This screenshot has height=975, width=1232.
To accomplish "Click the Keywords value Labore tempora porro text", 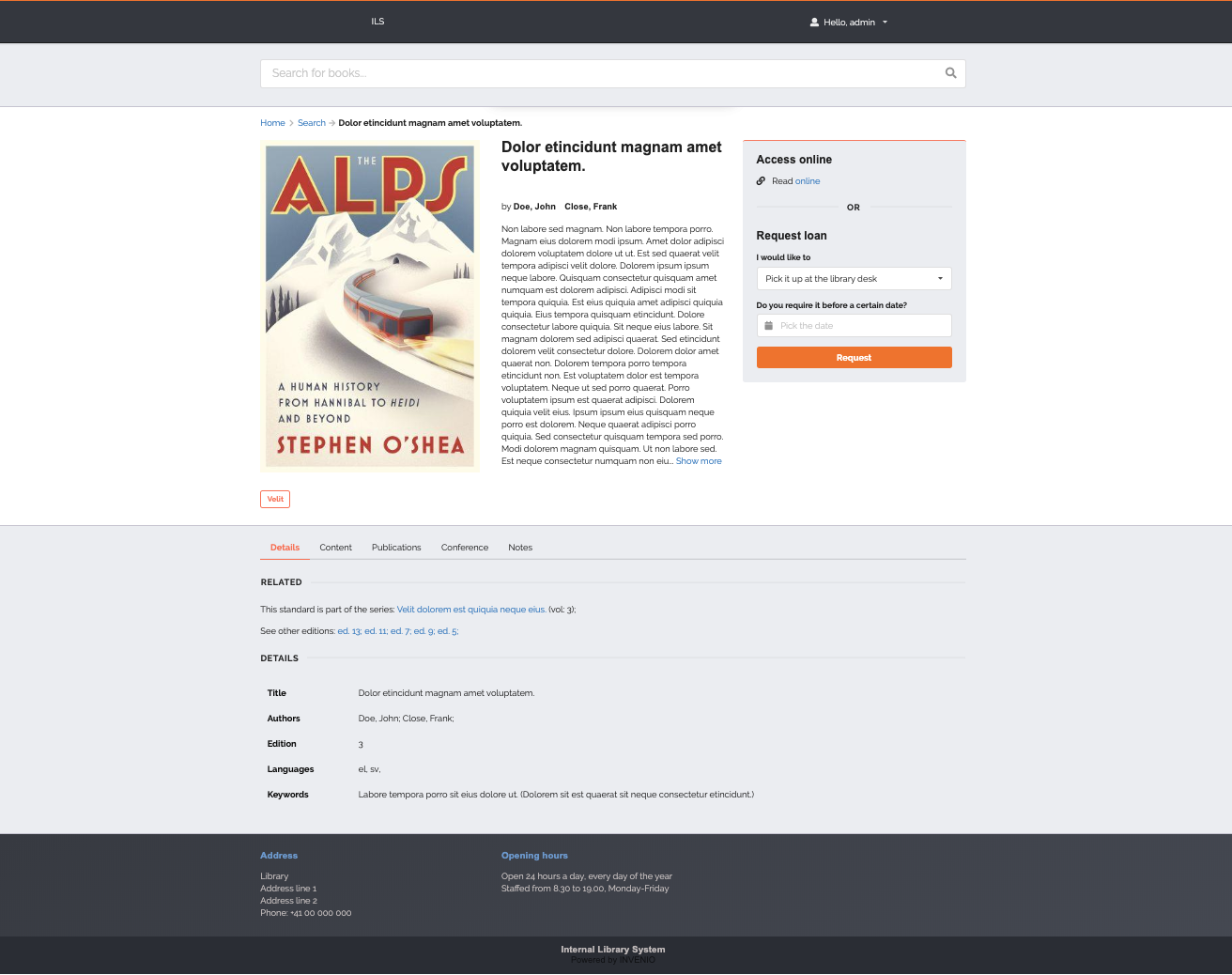I will [x=556, y=795].
